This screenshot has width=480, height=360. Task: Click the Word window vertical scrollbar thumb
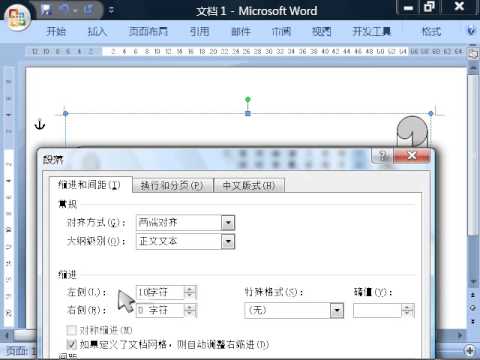(473, 155)
